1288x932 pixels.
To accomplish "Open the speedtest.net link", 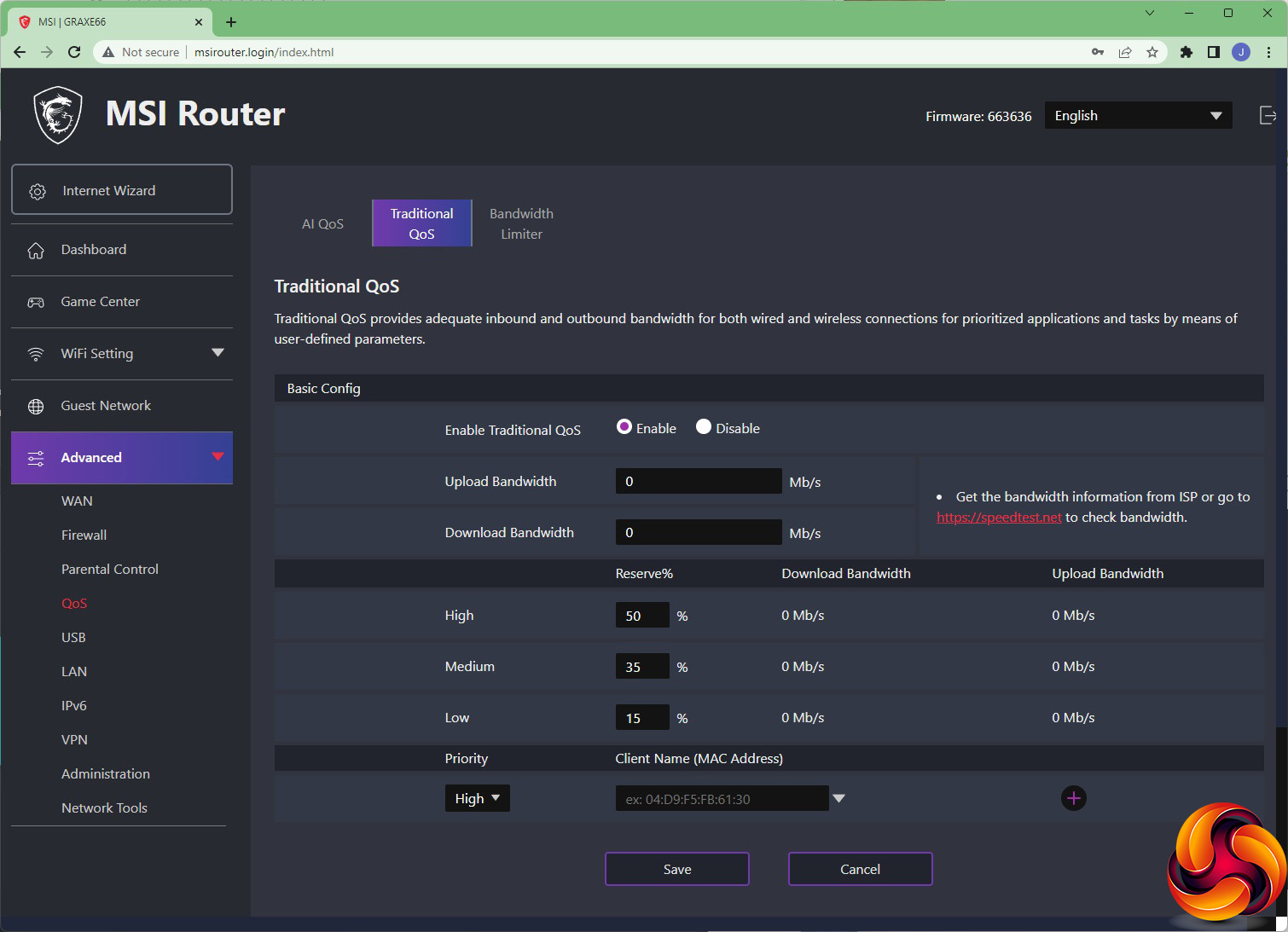I will point(999,518).
